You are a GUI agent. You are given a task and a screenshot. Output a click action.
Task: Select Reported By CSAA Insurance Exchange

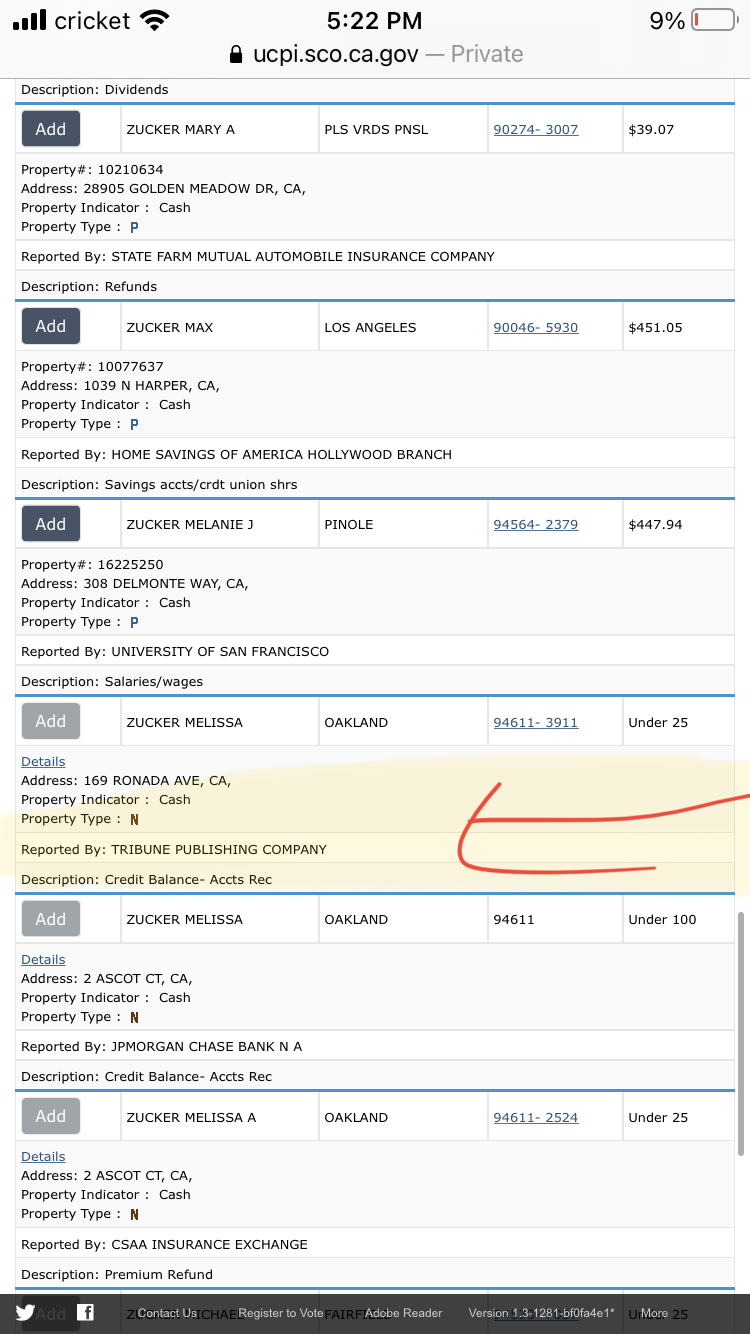click(164, 1244)
